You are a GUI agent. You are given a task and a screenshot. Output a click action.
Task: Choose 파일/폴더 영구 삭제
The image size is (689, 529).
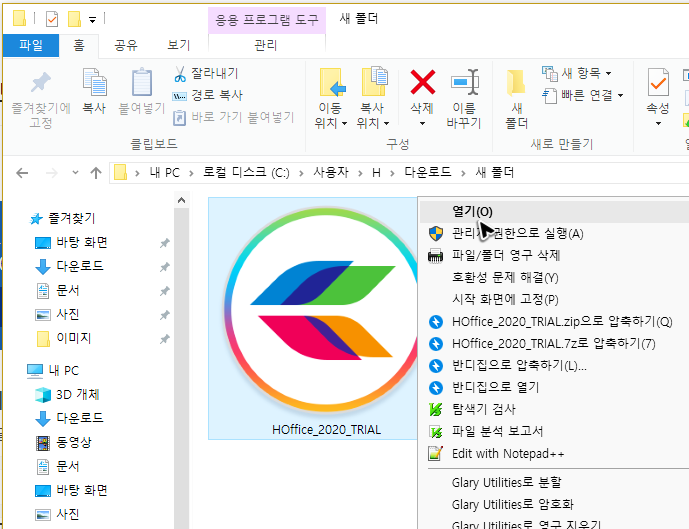pyautogui.click(x=555, y=256)
